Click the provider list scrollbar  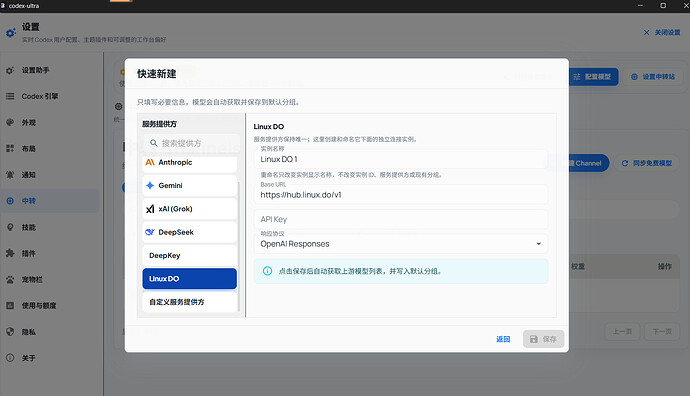239,246
